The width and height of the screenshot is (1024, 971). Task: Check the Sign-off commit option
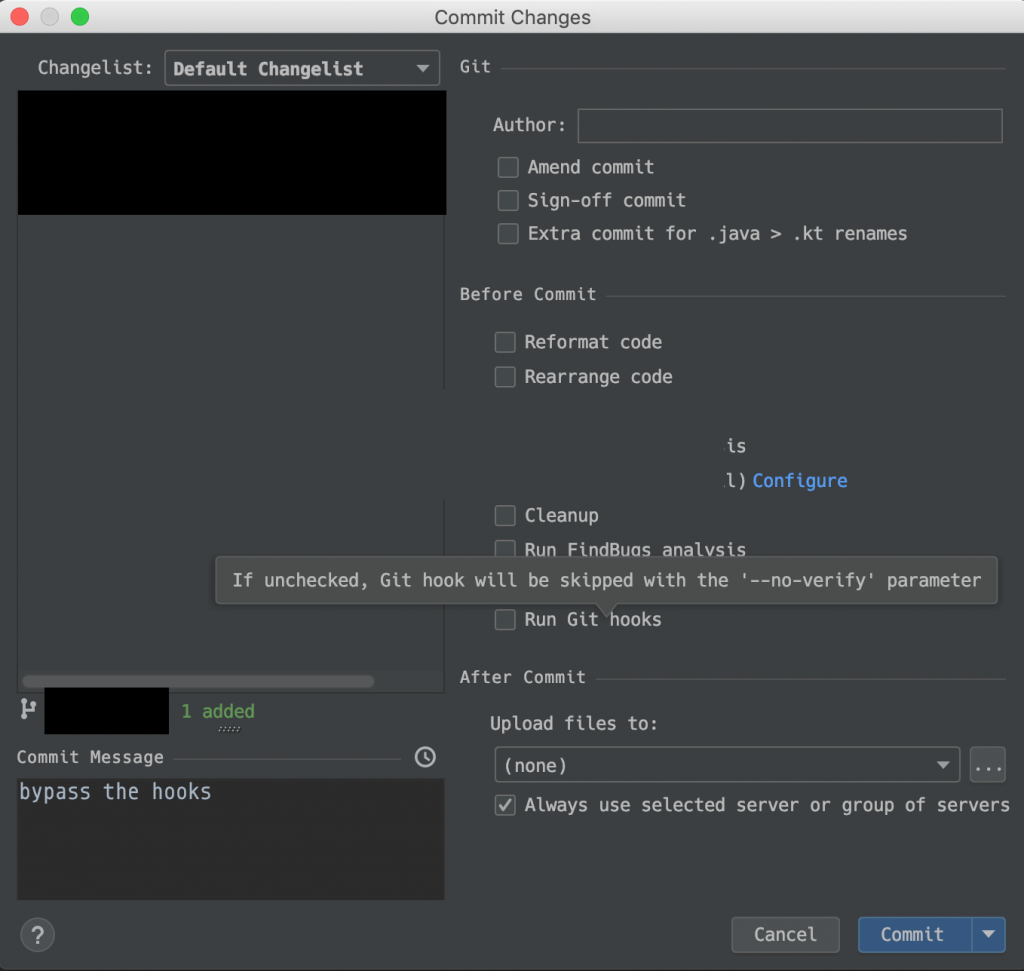point(508,200)
